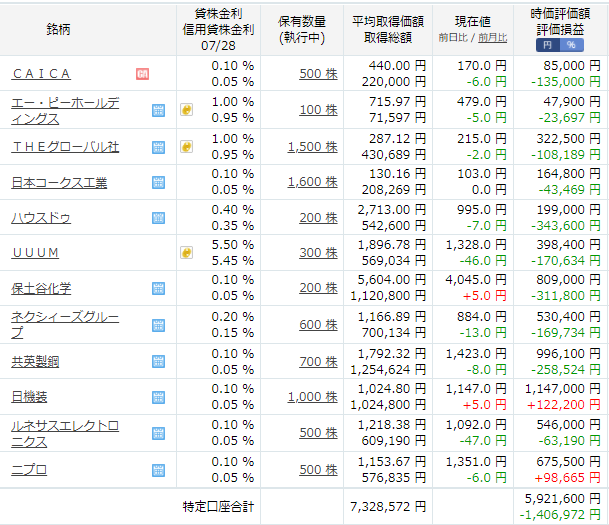The height and width of the screenshot is (525, 609).
Task: Select 現在値 column header
Action: coord(473,22)
